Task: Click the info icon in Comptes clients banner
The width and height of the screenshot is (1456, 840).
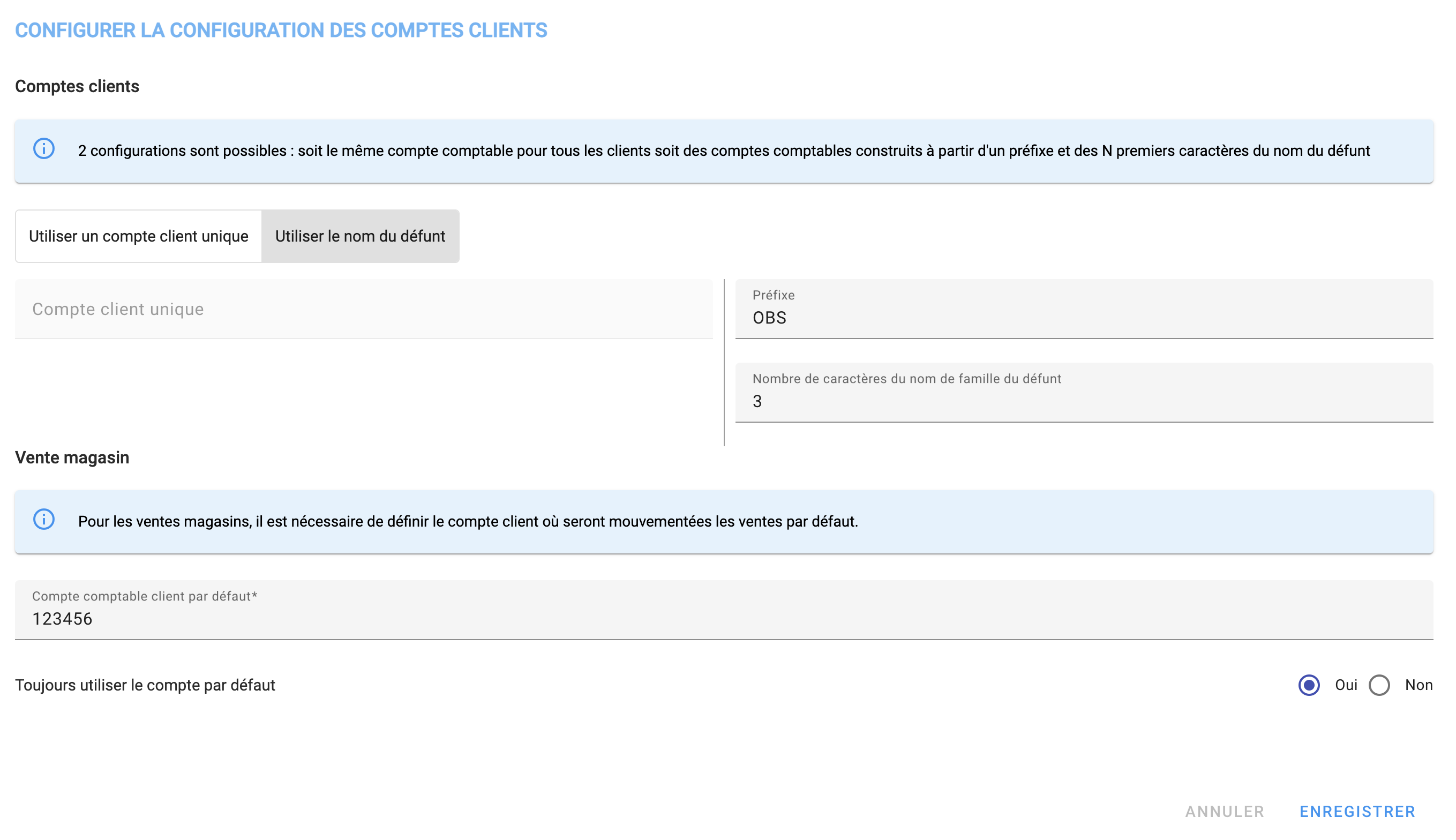Action: [44, 149]
